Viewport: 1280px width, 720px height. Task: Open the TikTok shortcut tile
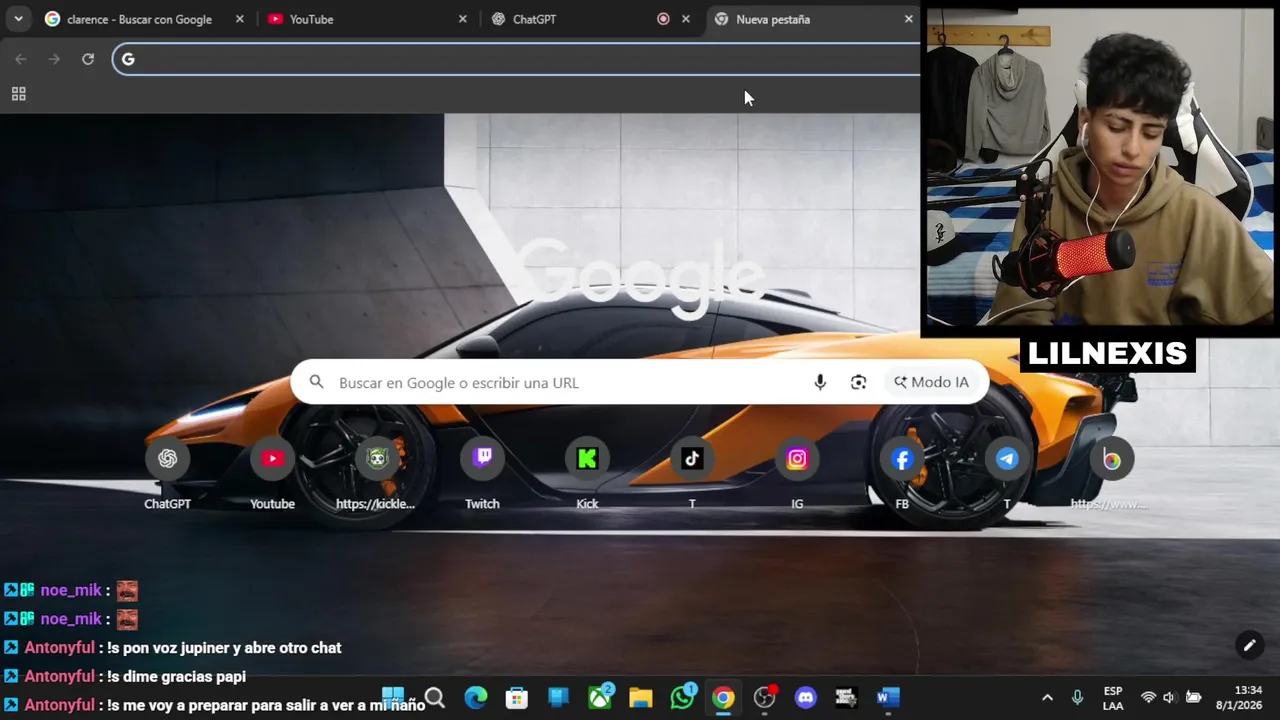click(692, 459)
